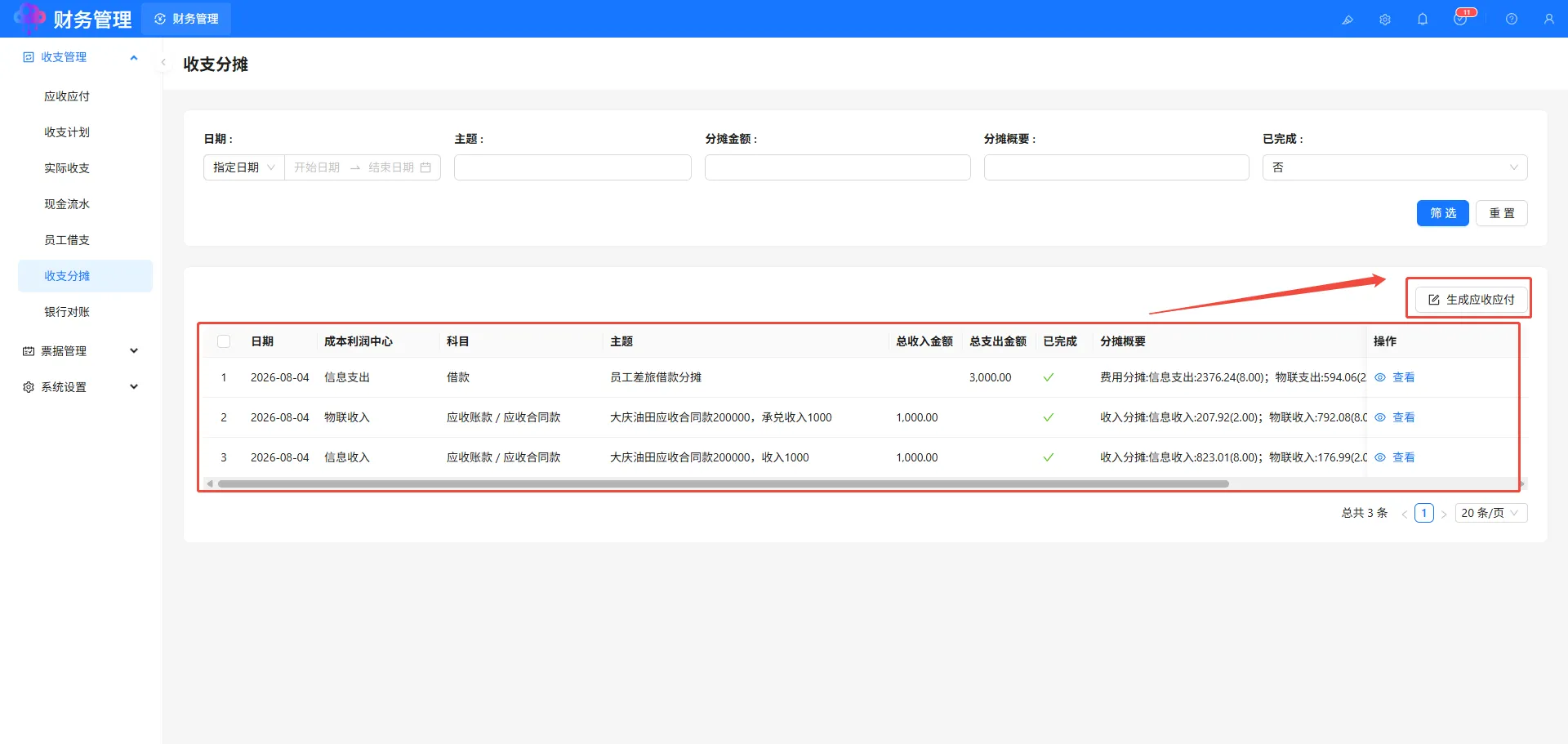Click the 大庆油田应收合同款200000，承兑收入1000 cell

[x=721, y=417]
